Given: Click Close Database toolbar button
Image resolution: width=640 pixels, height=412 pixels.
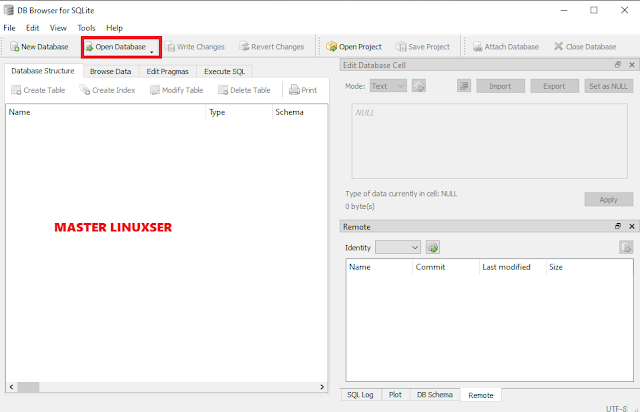Looking at the screenshot, I should pos(585,47).
